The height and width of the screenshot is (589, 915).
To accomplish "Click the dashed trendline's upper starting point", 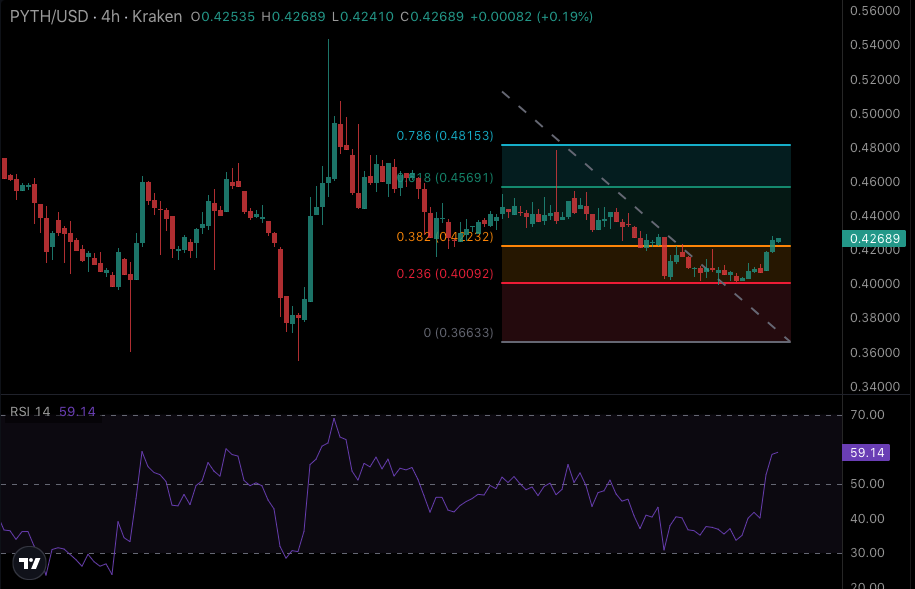I will 502,92.
